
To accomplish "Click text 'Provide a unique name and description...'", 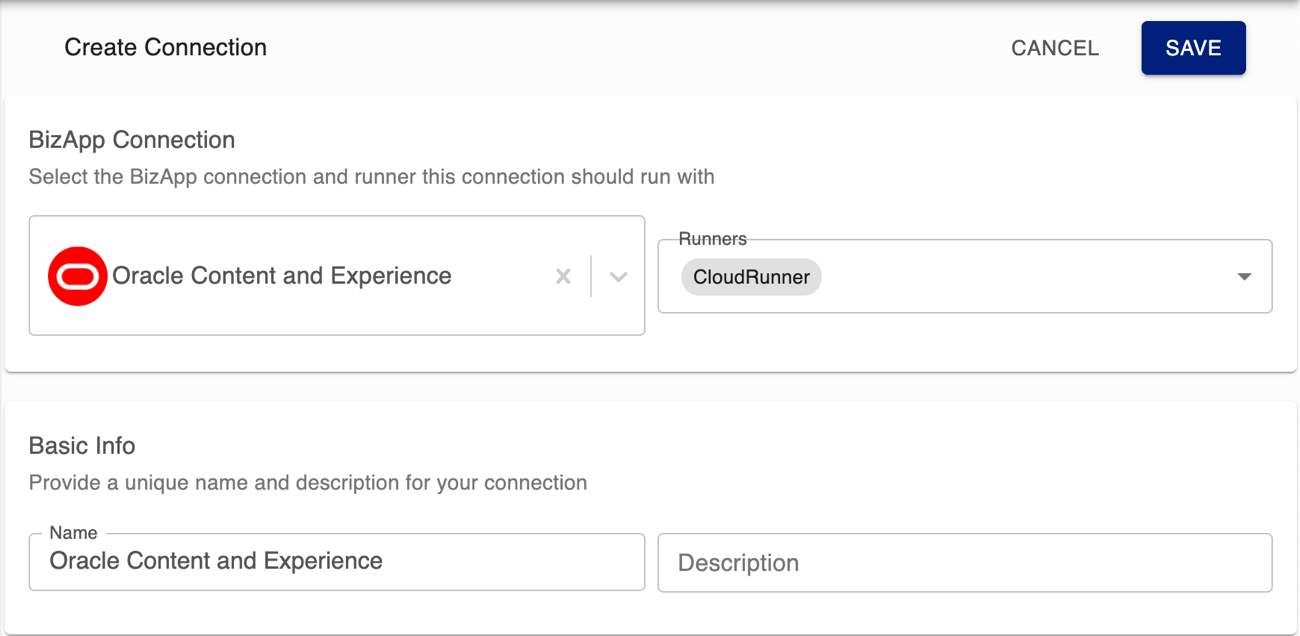I will [x=308, y=483].
